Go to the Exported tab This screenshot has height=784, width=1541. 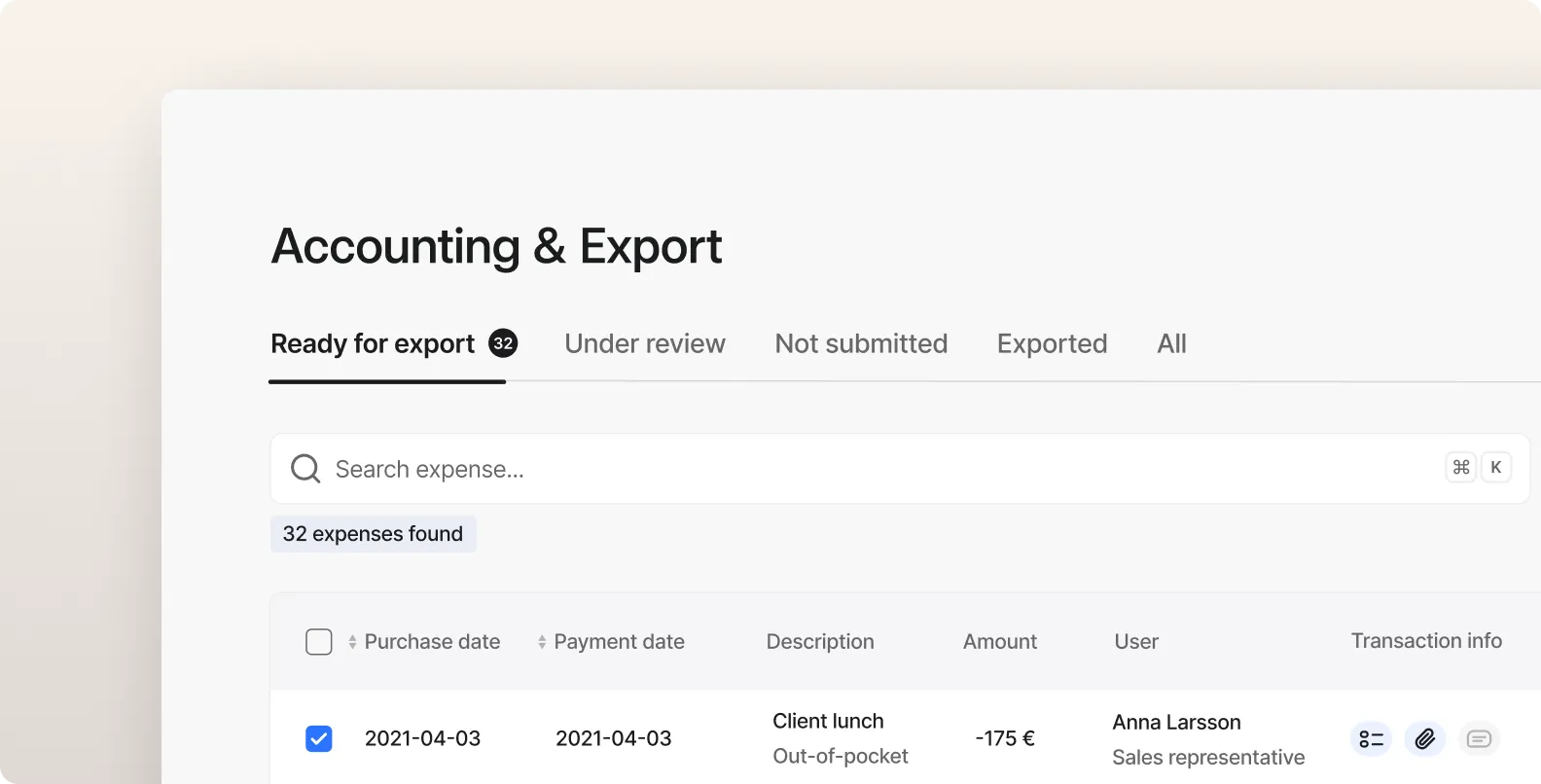point(1052,343)
